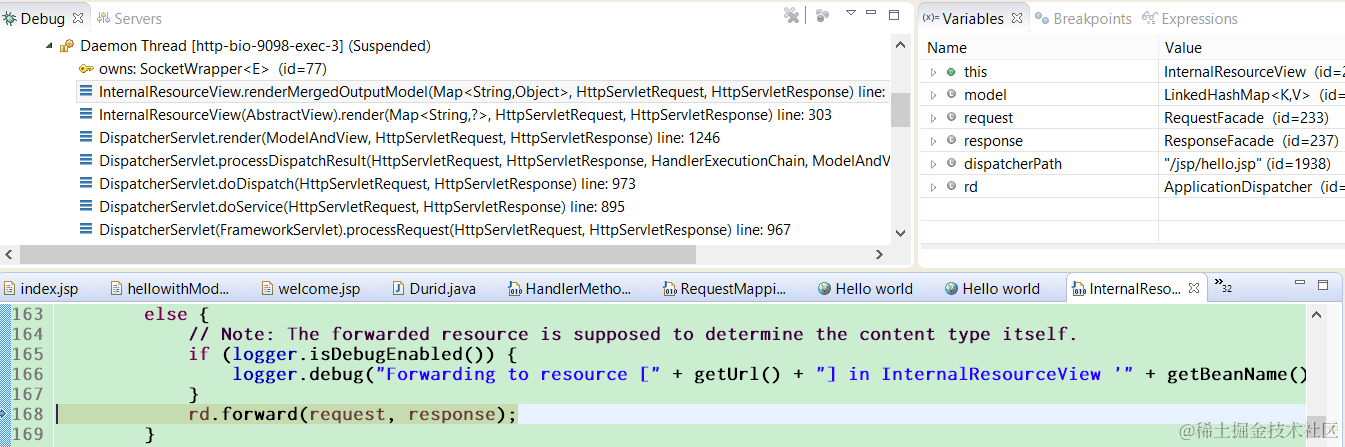Select Daemon Thread http-bio-9098-exec-3 row
Image resolution: width=1345 pixels, height=447 pixels.
click(x=255, y=46)
